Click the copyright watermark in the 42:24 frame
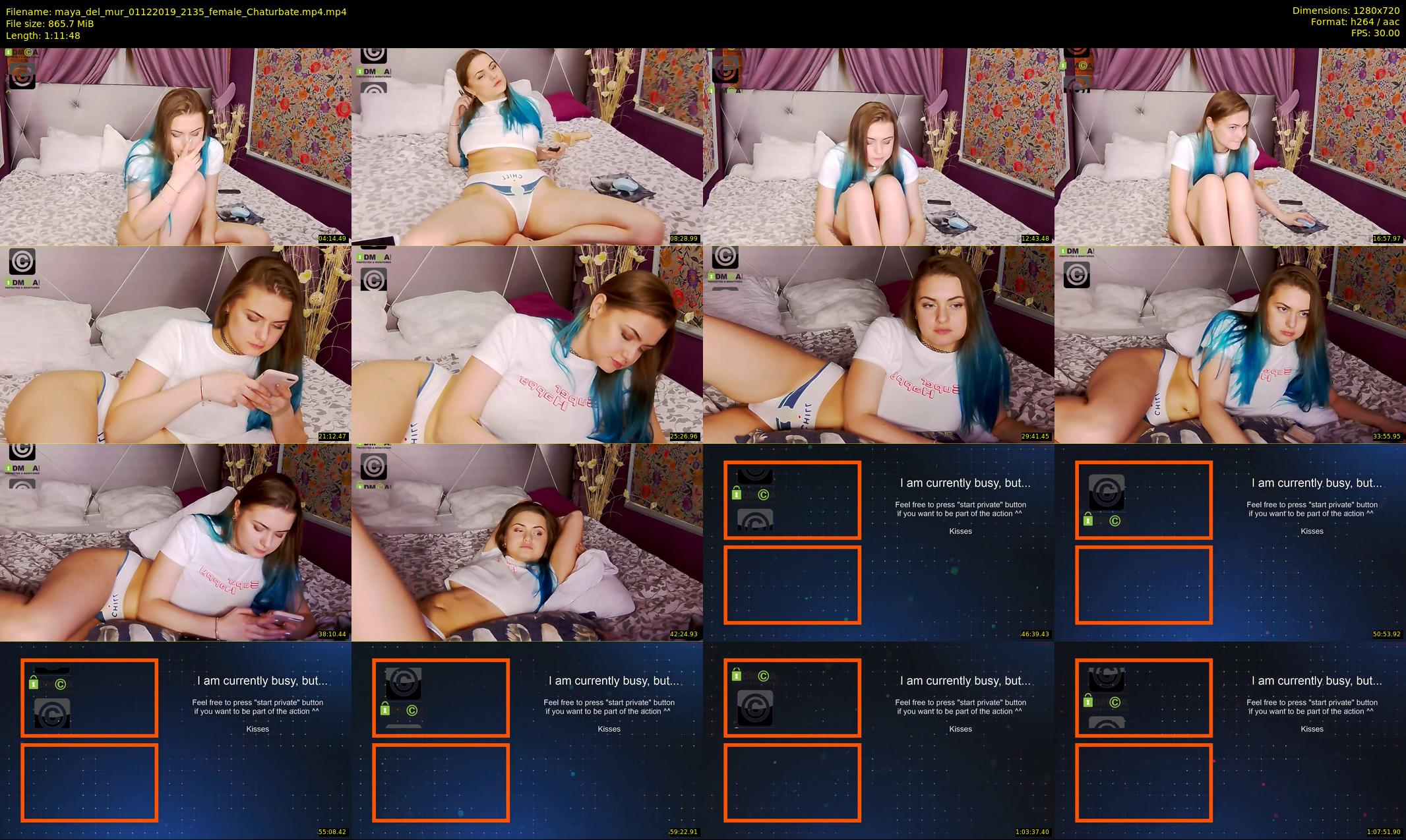Screen dimensions: 1406x840 (x=373, y=466)
